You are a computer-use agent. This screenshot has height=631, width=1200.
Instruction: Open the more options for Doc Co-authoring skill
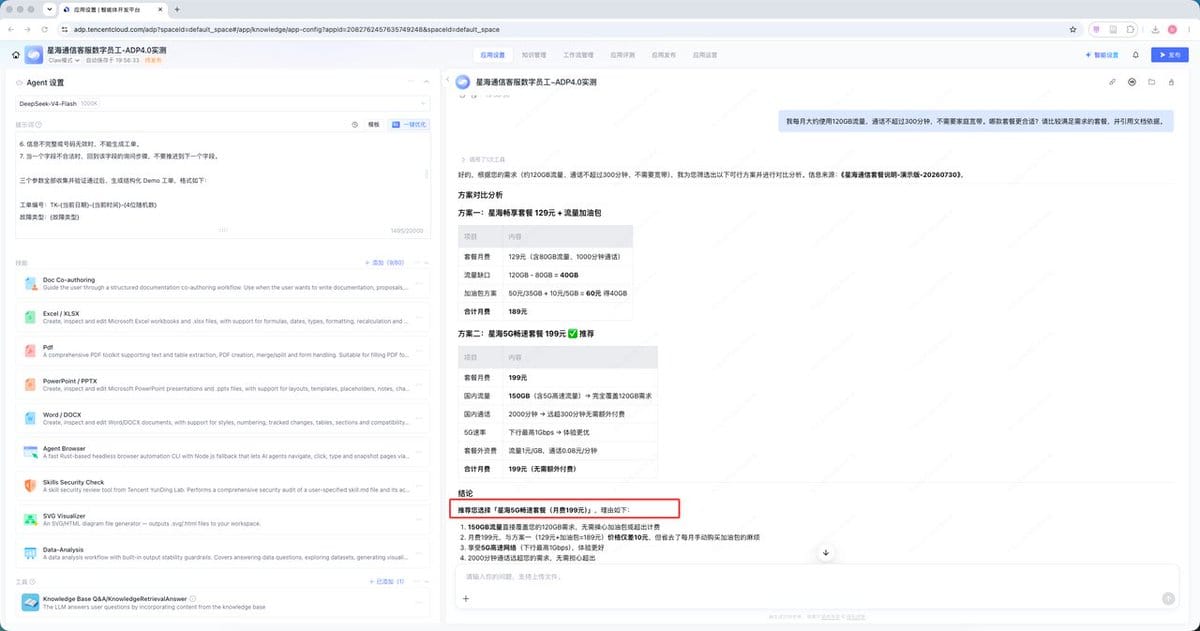419,283
